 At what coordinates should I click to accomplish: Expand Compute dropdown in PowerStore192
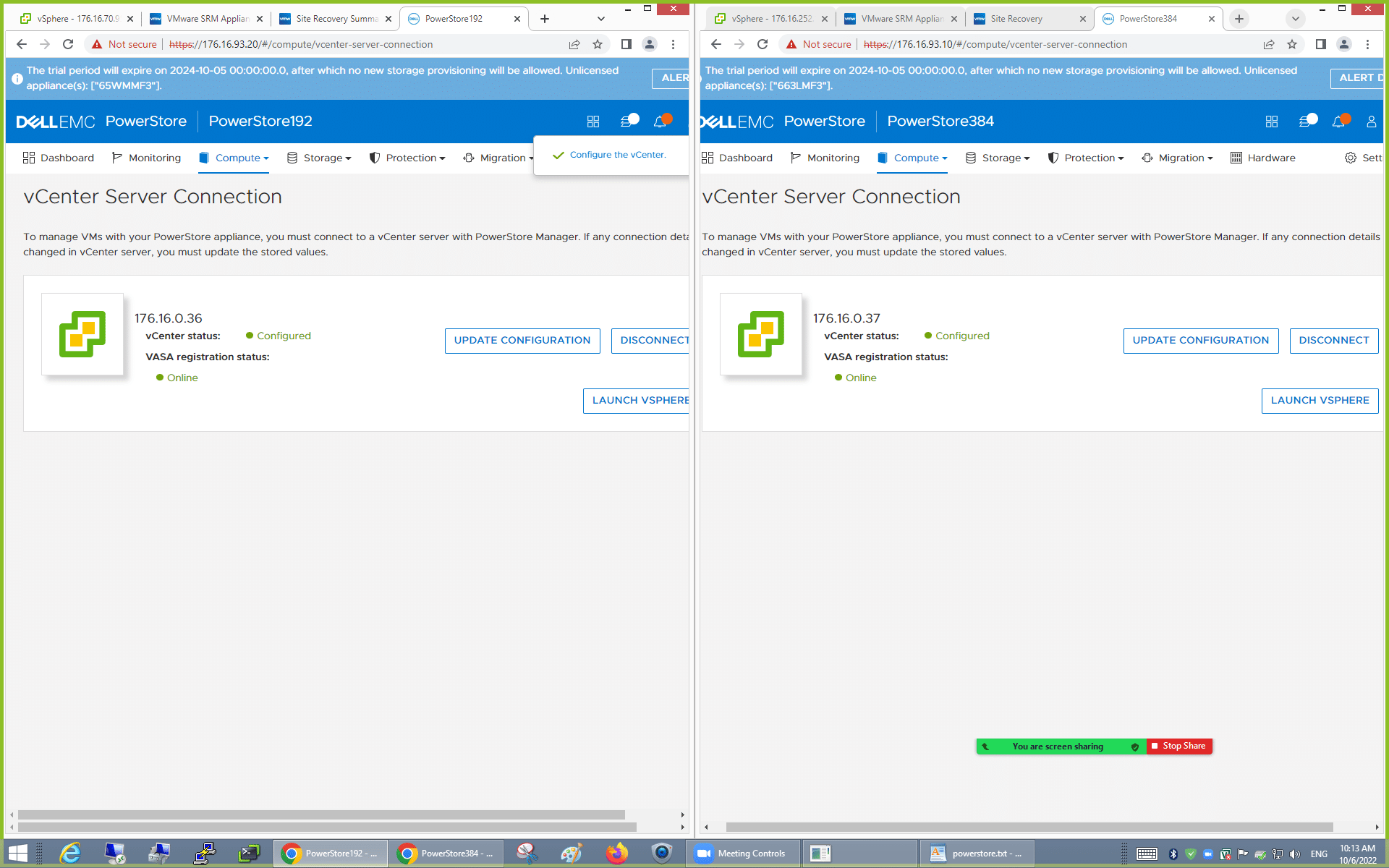[x=234, y=158]
